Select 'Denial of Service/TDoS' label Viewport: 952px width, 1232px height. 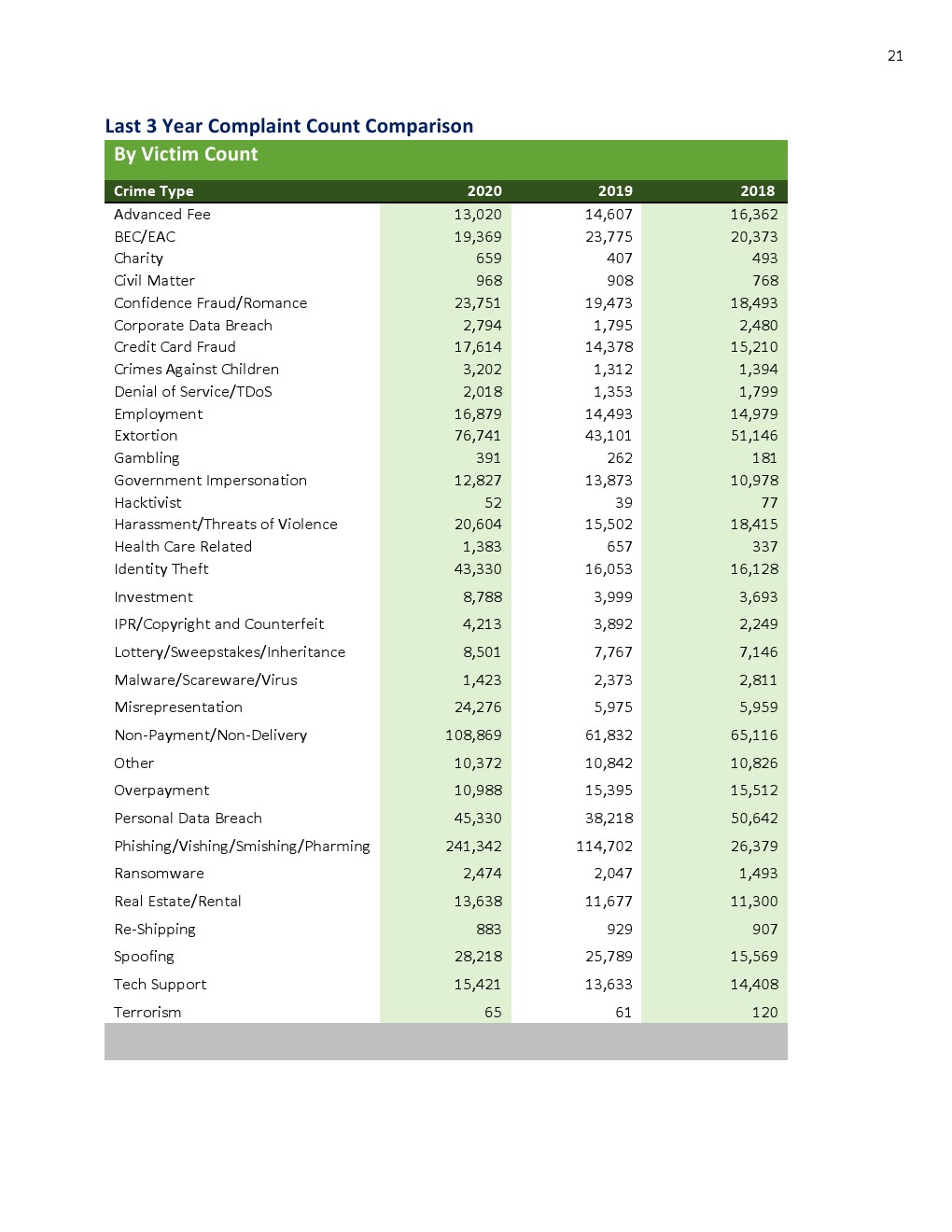click(193, 392)
